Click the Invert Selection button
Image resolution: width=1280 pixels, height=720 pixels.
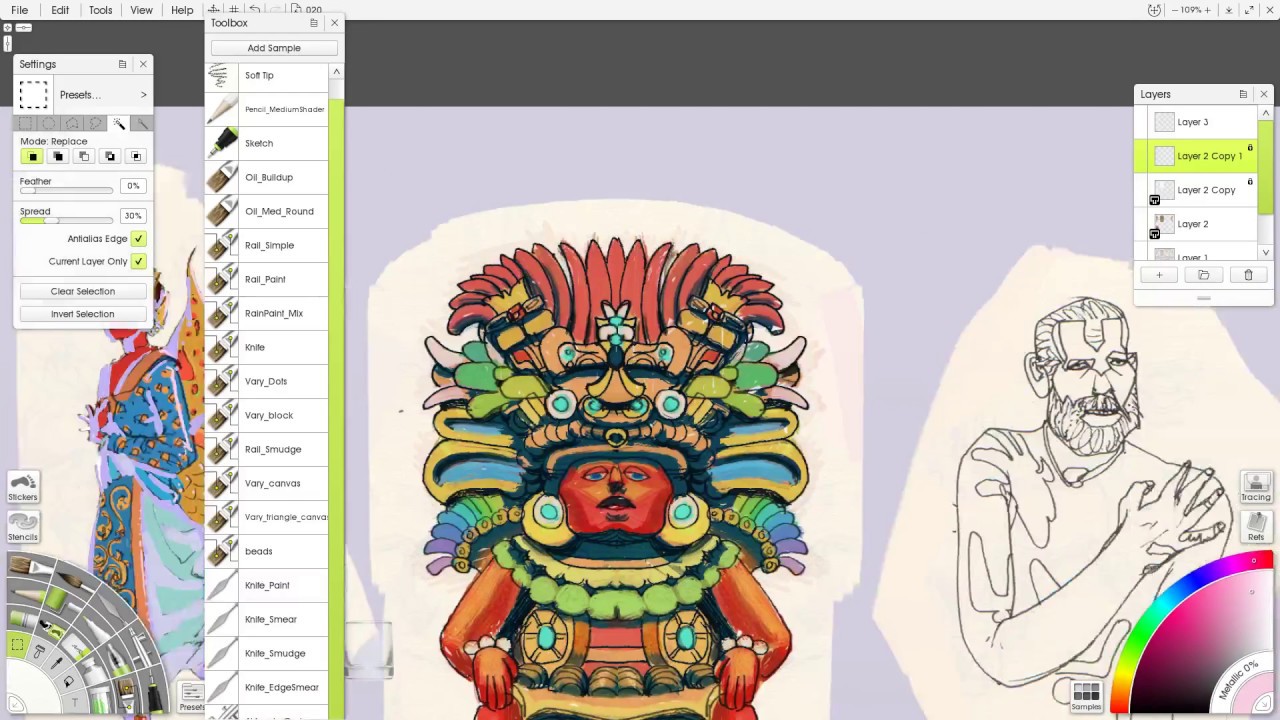pyautogui.click(x=83, y=314)
